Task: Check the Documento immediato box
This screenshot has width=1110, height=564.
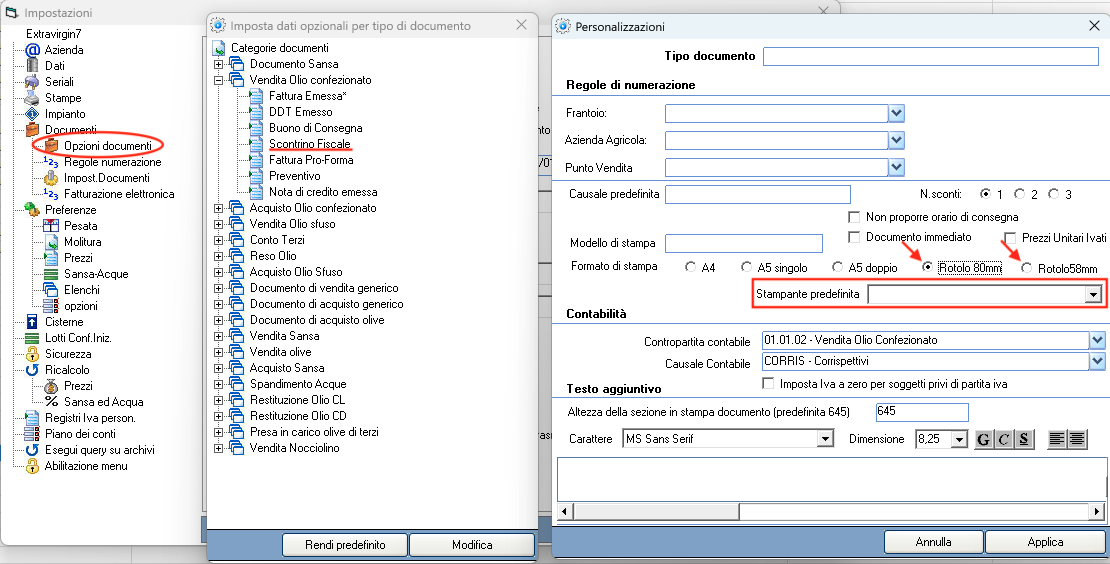Action: click(x=854, y=237)
